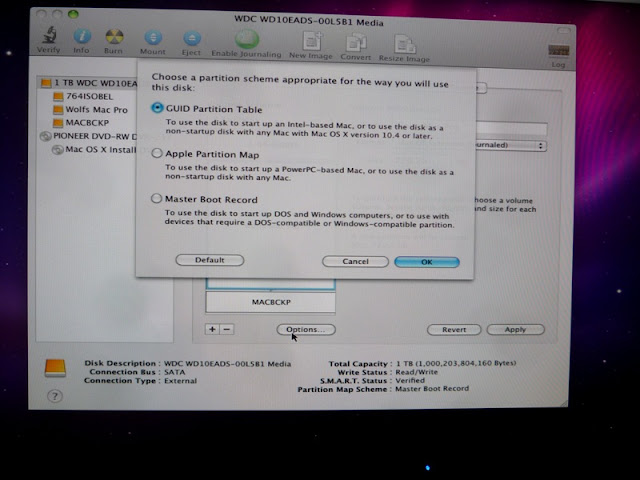Click the Options... button
This screenshot has width=640, height=480.
[x=306, y=329]
